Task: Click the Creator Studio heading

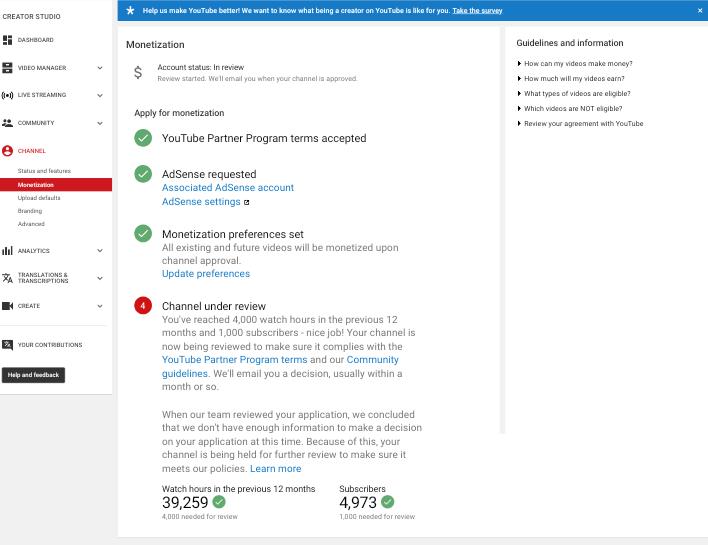Action: pyautogui.click(x=31, y=17)
